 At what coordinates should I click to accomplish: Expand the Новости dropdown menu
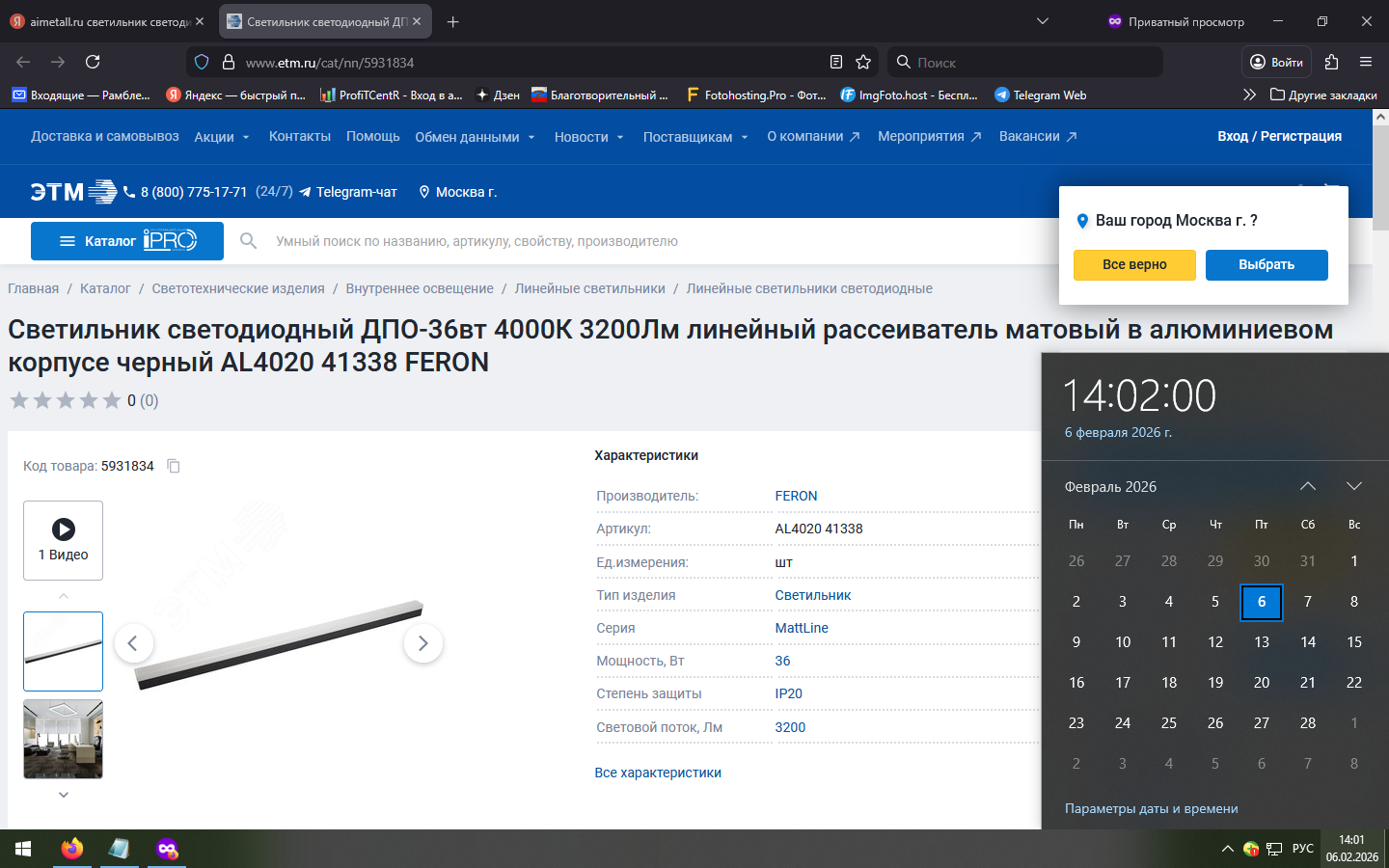tap(588, 137)
